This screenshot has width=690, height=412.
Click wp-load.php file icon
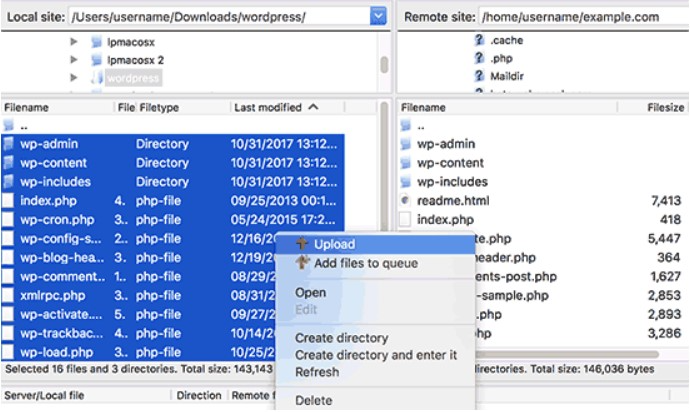(x=8, y=352)
